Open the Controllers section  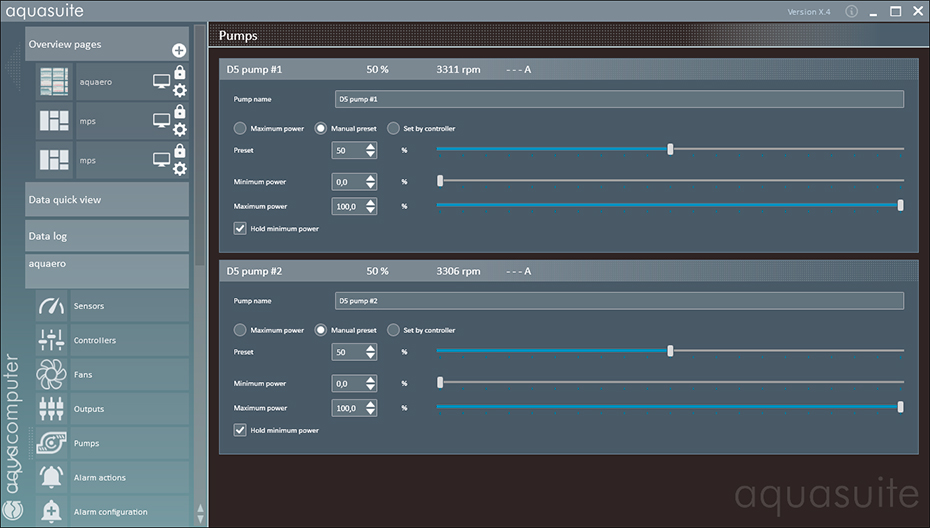(x=129, y=341)
